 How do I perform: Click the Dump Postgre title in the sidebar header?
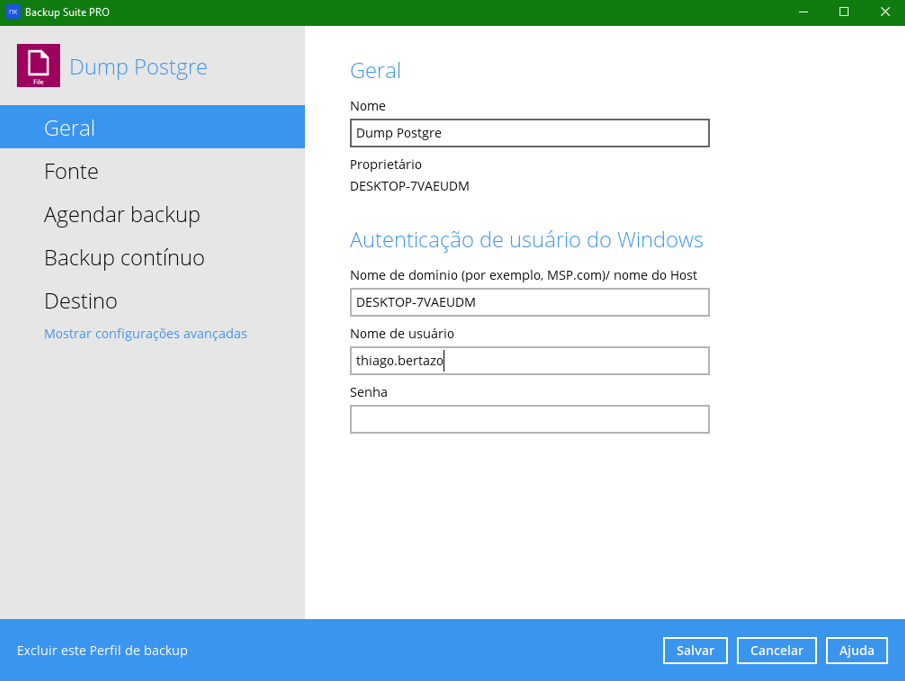[x=138, y=67]
